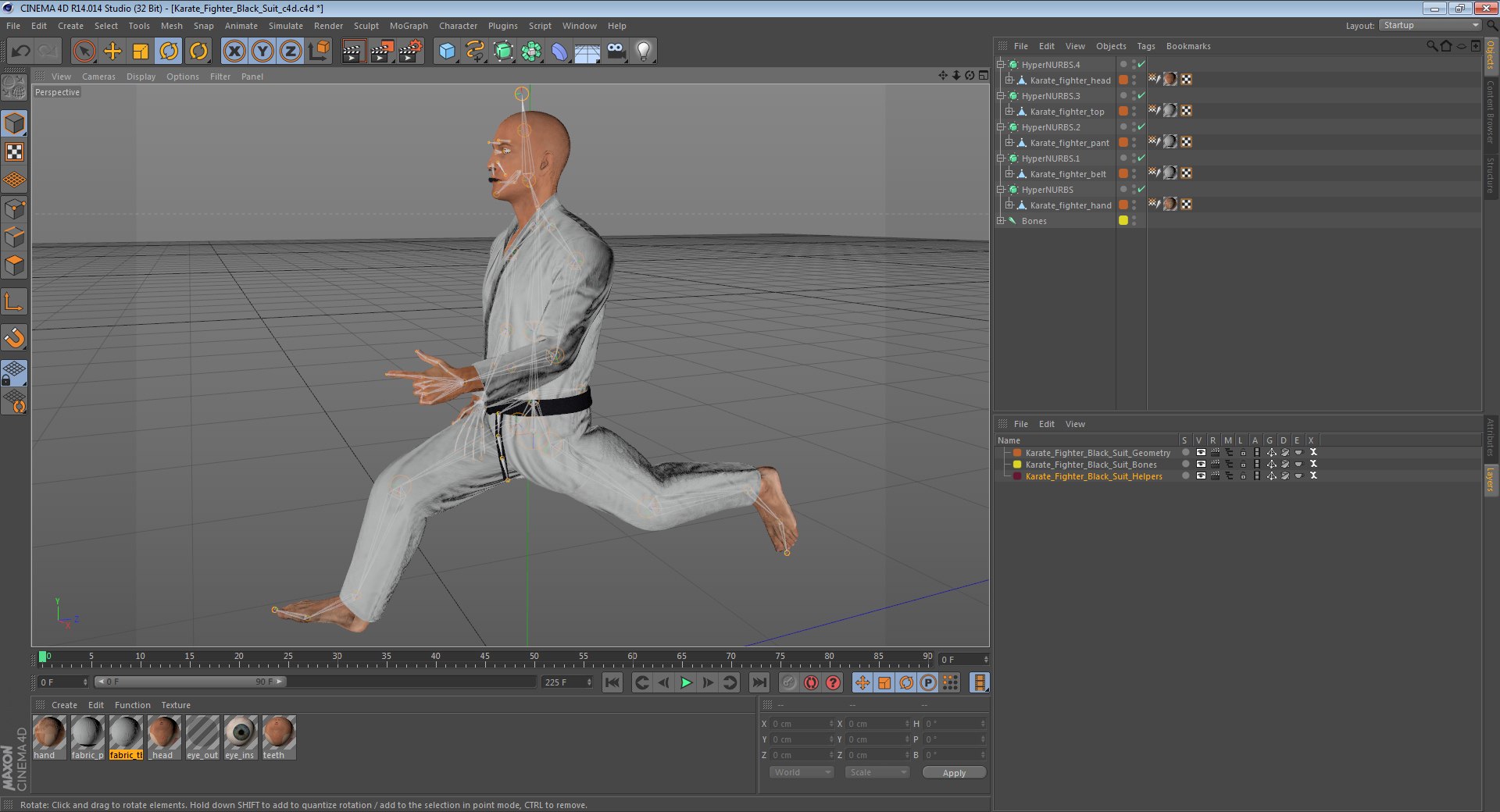The image size is (1500, 812).
Task: Switch to Model mode cube icon
Action: tap(14, 123)
